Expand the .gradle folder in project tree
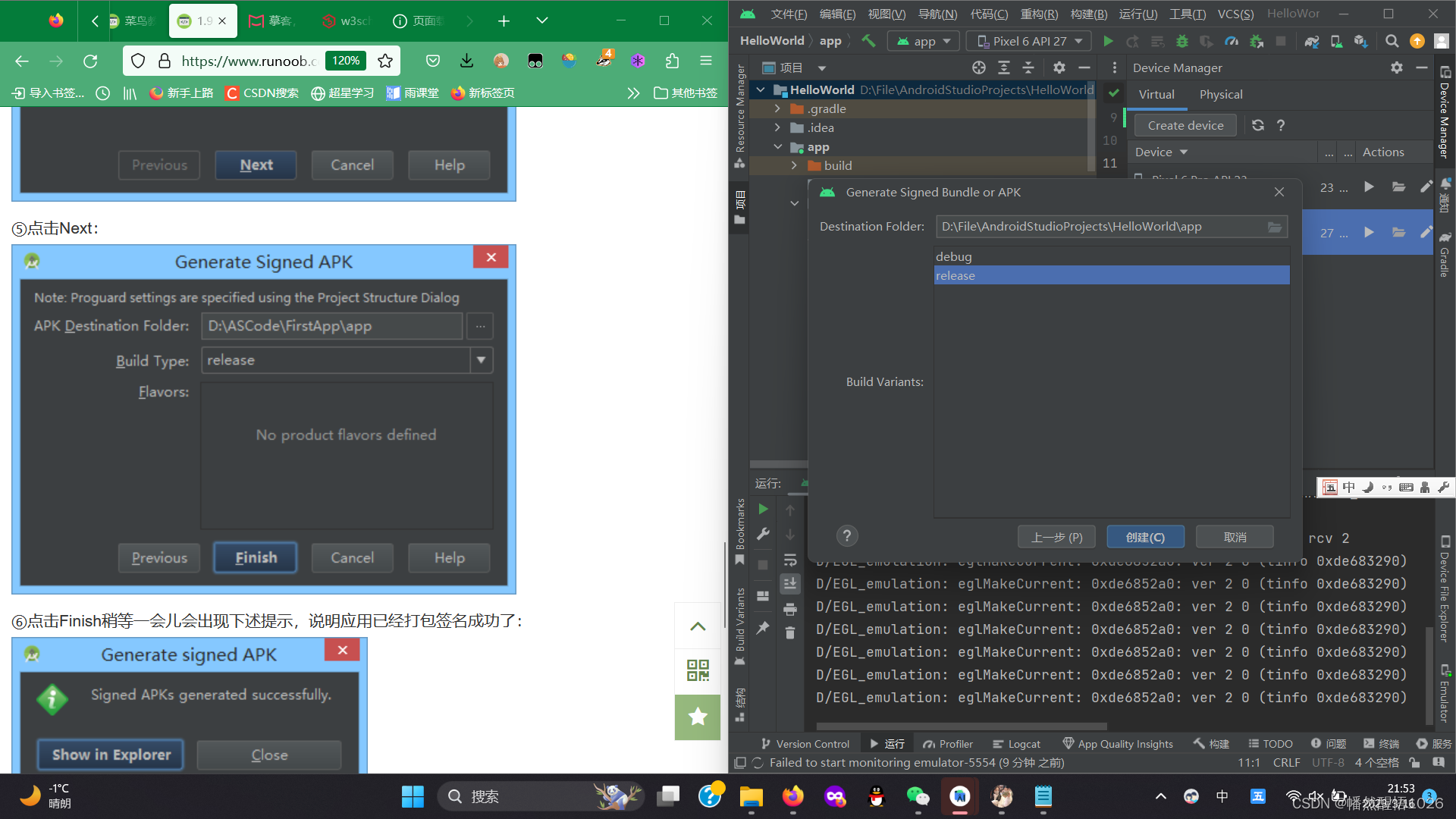The height and width of the screenshot is (819, 1456). [777, 108]
